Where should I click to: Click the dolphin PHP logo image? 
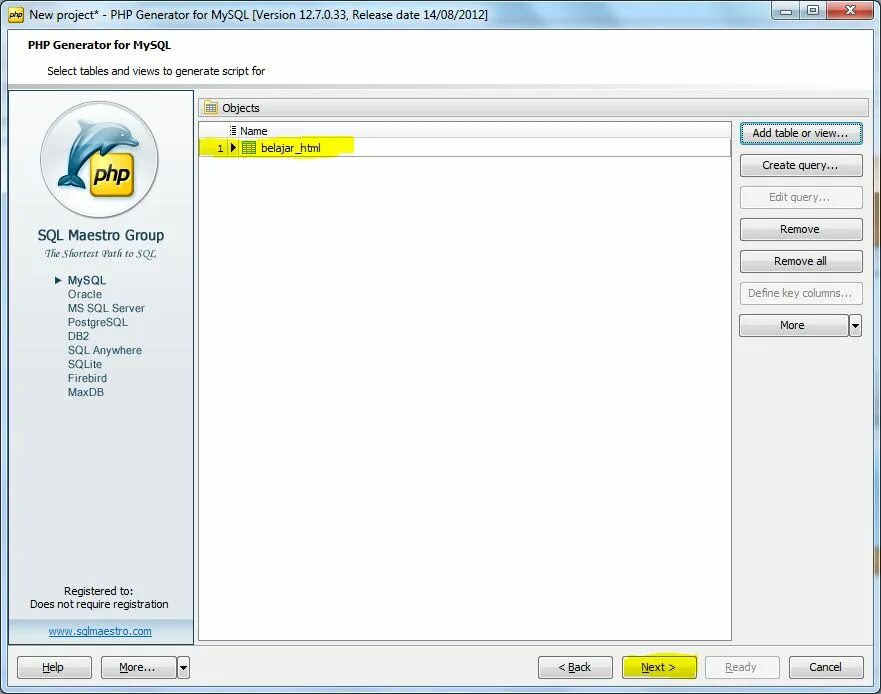tap(99, 160)
